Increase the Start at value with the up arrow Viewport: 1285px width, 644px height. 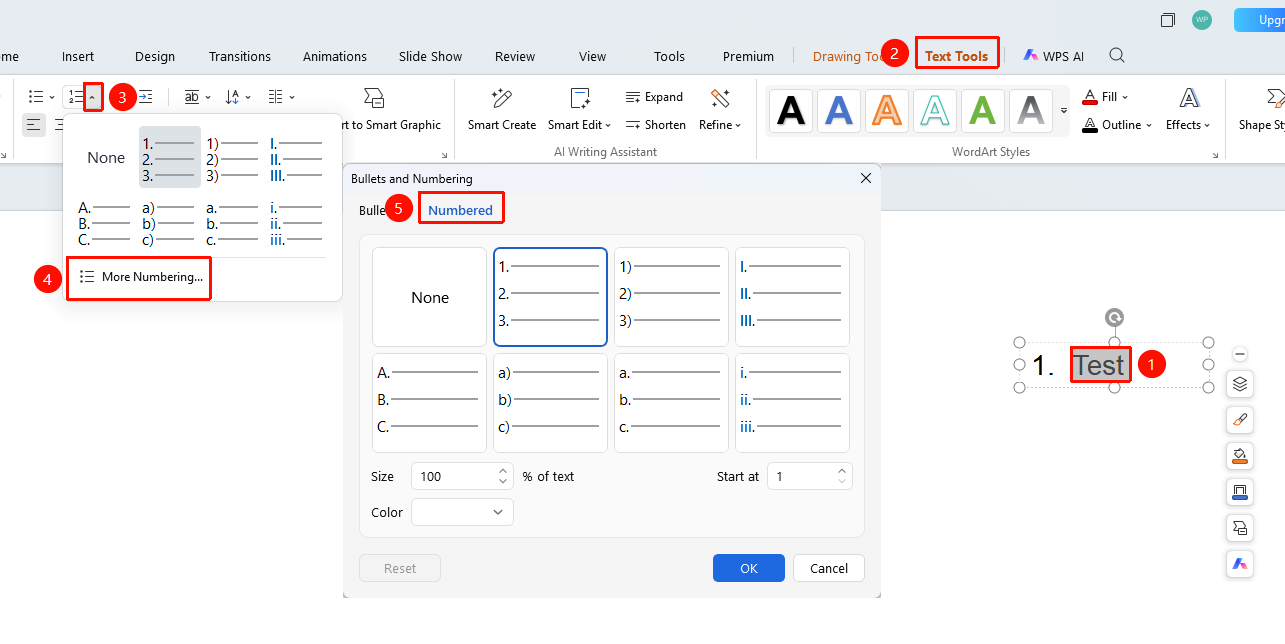(x=842, y=470)
